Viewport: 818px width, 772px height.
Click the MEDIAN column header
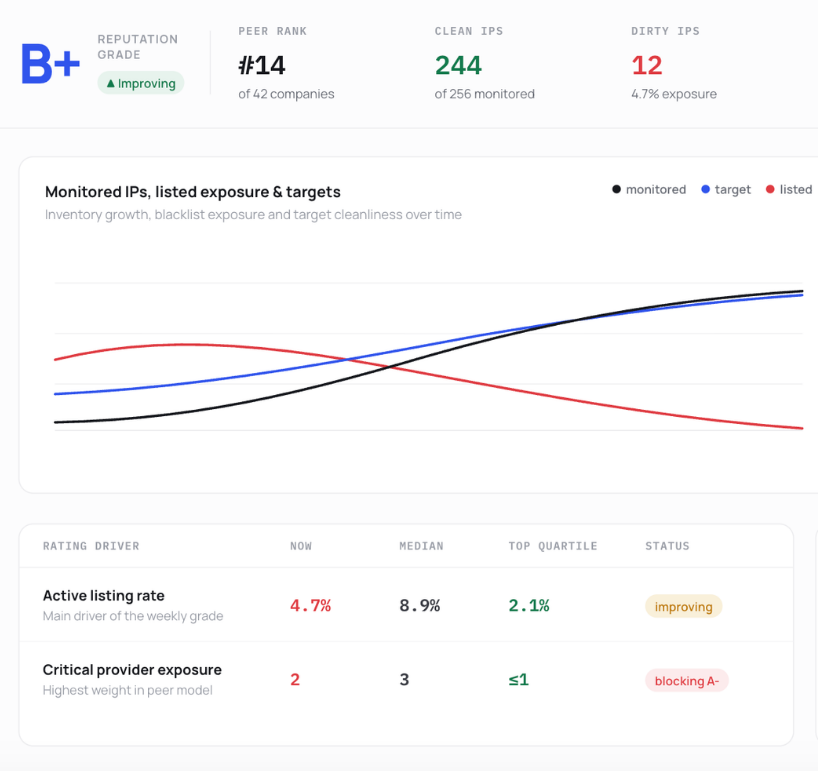pyautogui.click(x=422, y=546)
